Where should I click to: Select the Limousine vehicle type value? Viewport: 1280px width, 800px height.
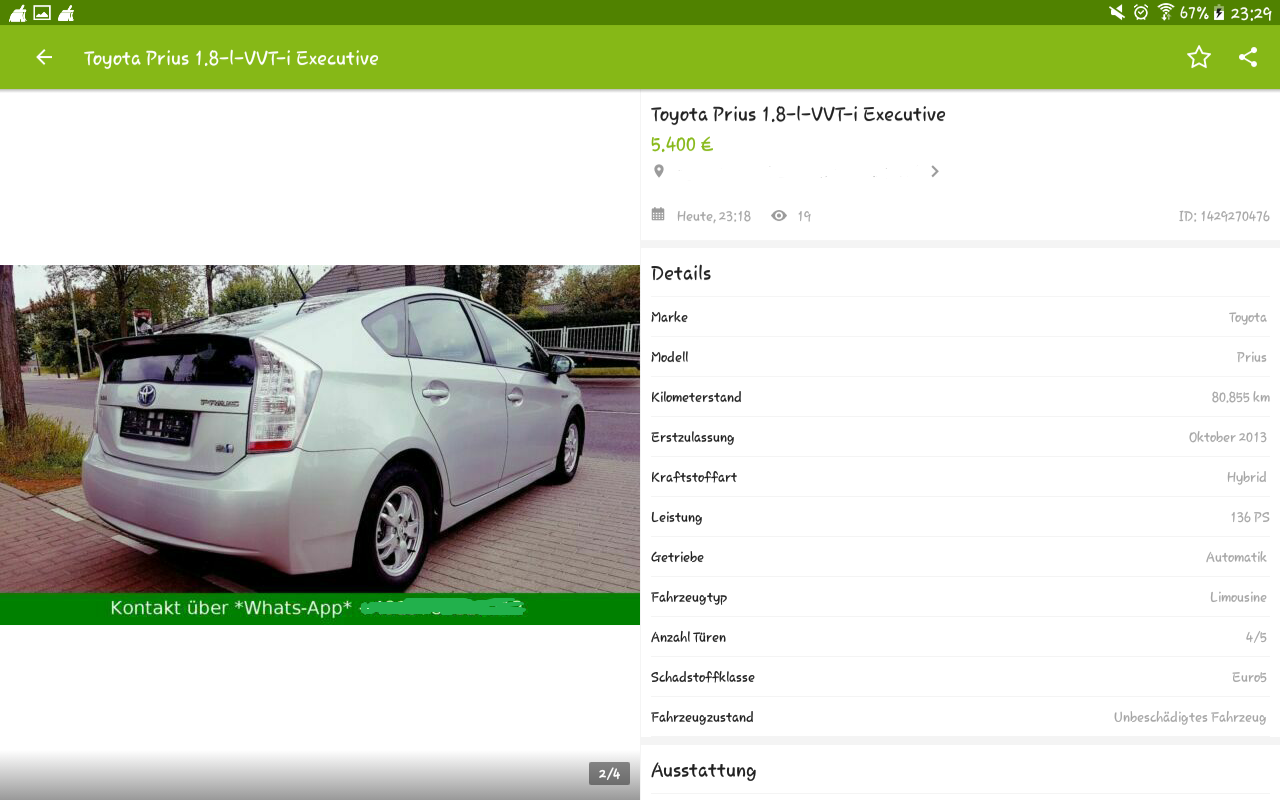[1238, 597]
